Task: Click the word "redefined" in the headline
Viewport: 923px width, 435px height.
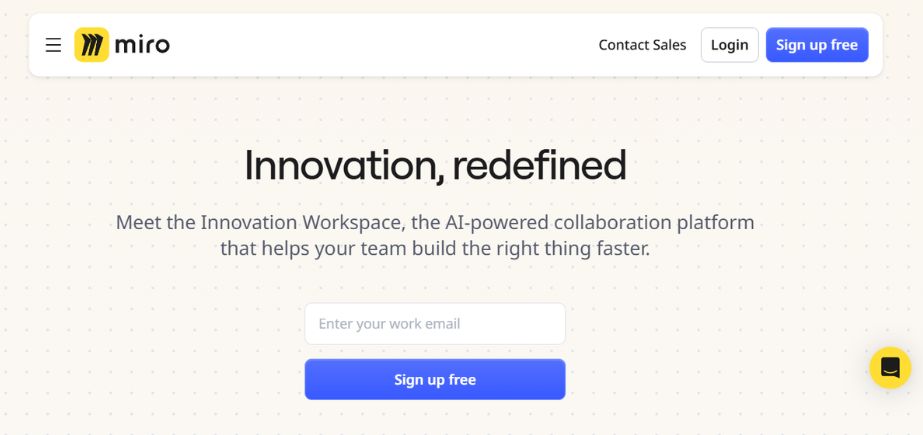Action: 539,165
